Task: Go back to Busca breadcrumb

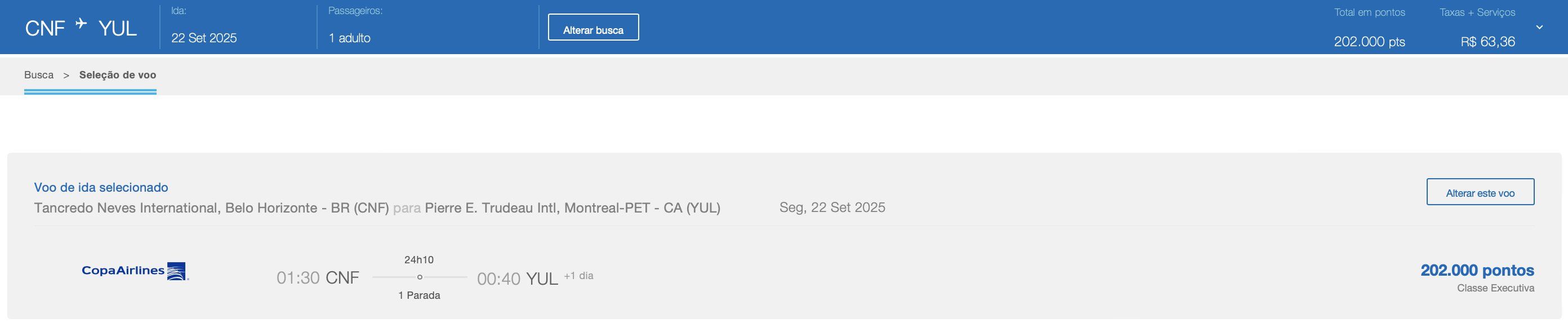Action: pyautogui.click(x=39, y=75)
